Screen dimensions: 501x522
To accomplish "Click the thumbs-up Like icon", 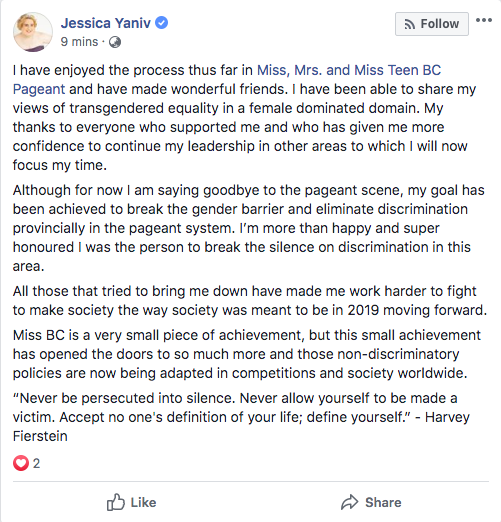I will tap(116, 502).
